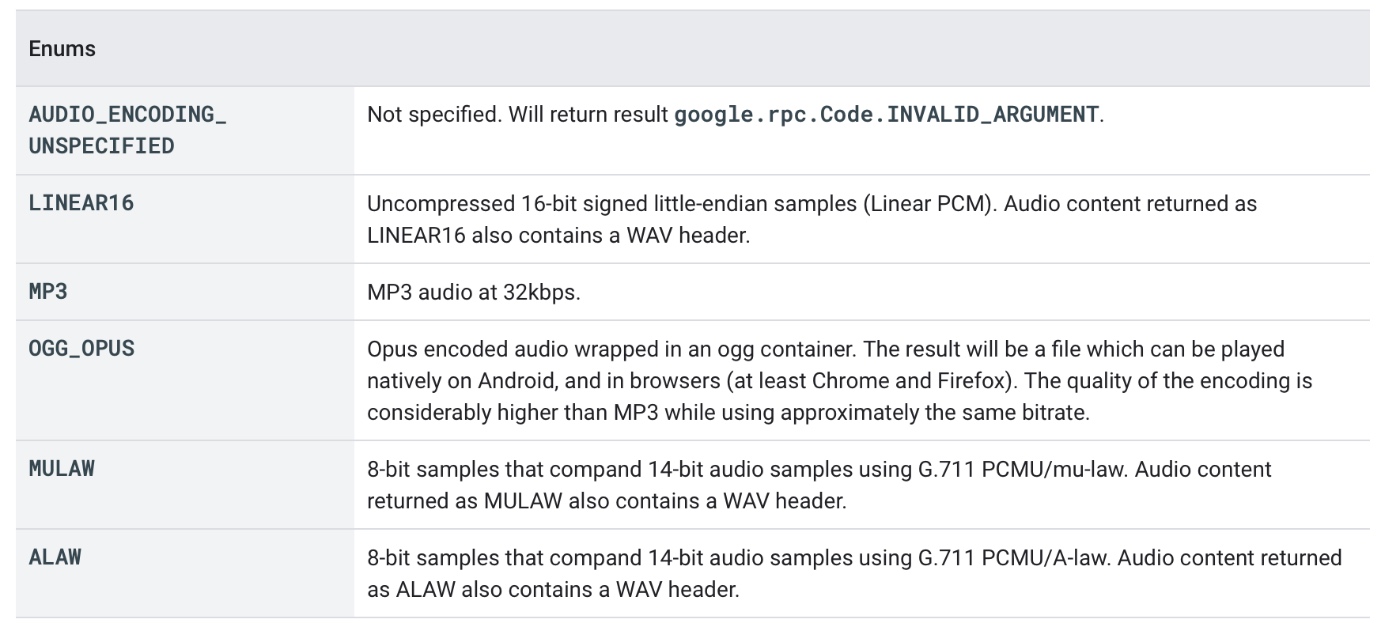Click the 'Not specified. Will return result' text

(518, 114)
